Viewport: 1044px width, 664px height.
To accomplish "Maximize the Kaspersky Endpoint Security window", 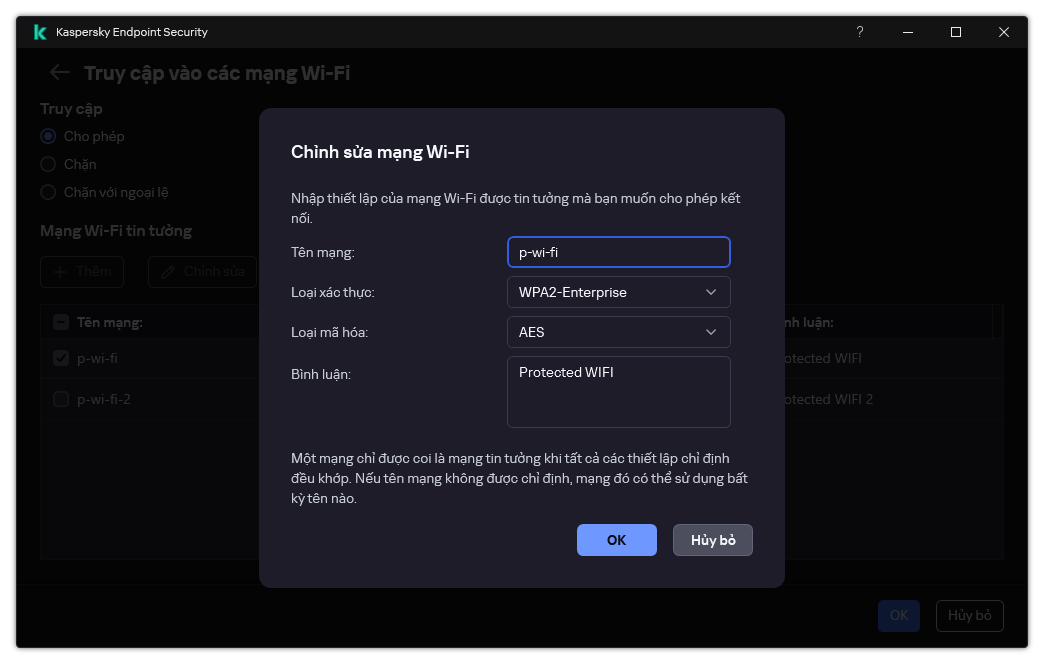I will (955, 32).
